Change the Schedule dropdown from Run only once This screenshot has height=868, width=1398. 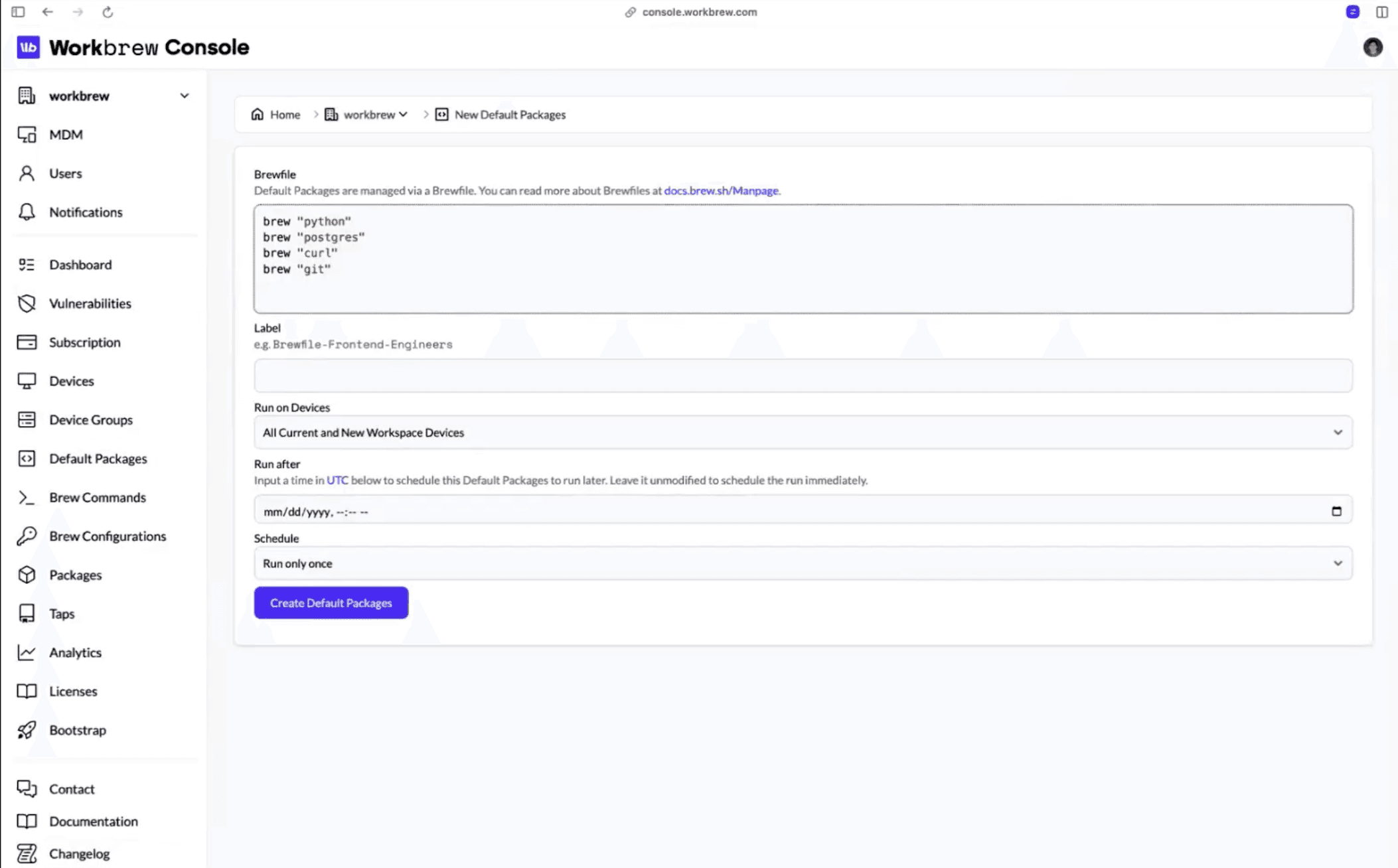point(803,563)
